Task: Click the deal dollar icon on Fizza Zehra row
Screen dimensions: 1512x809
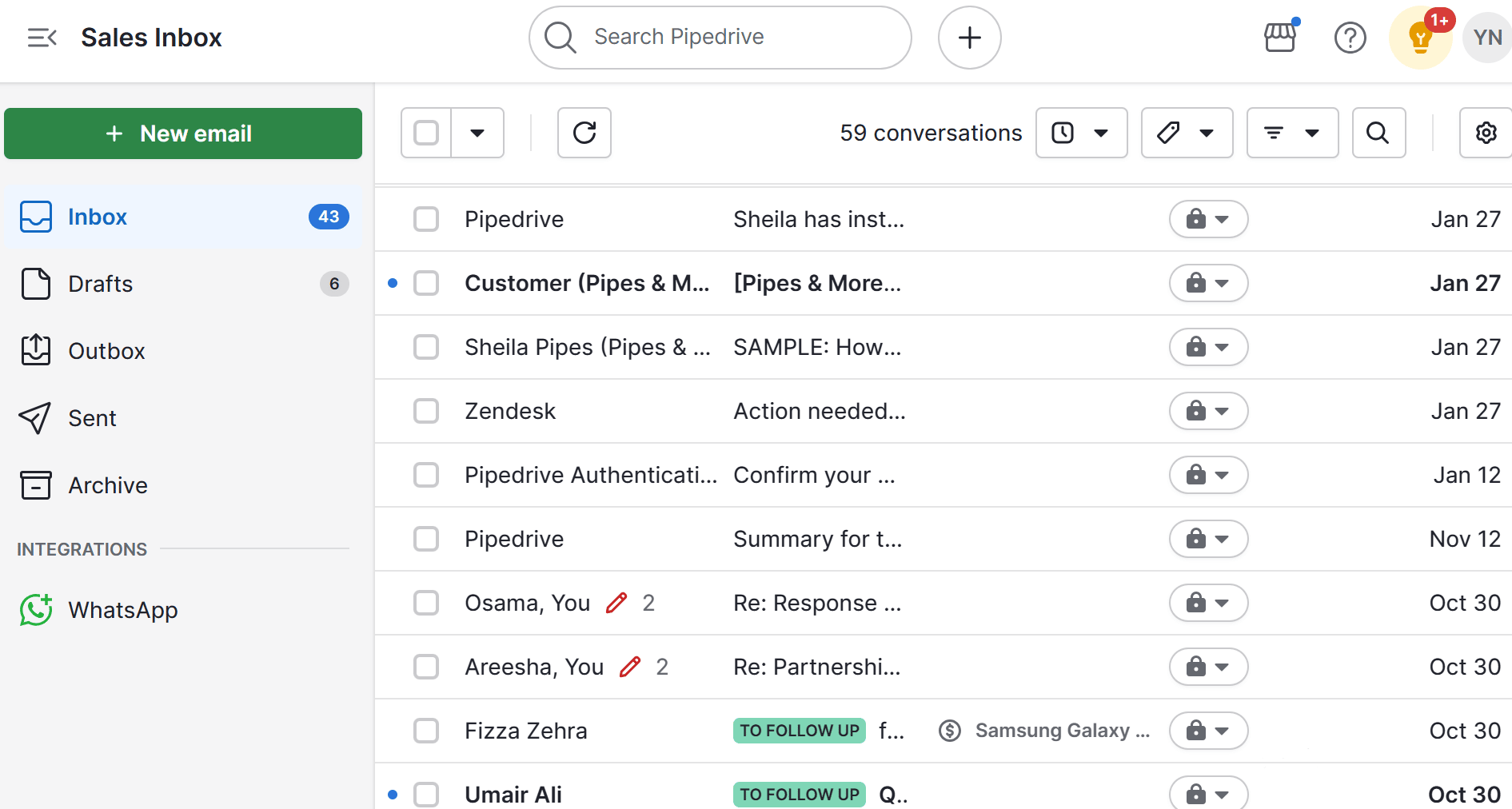Action: [950, 731]
